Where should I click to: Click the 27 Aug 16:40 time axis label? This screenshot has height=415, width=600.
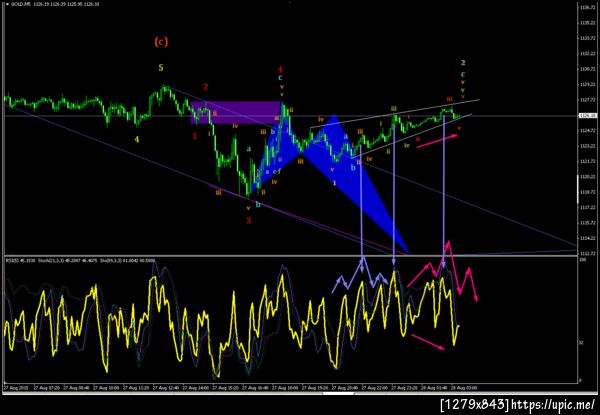(255, 387)
